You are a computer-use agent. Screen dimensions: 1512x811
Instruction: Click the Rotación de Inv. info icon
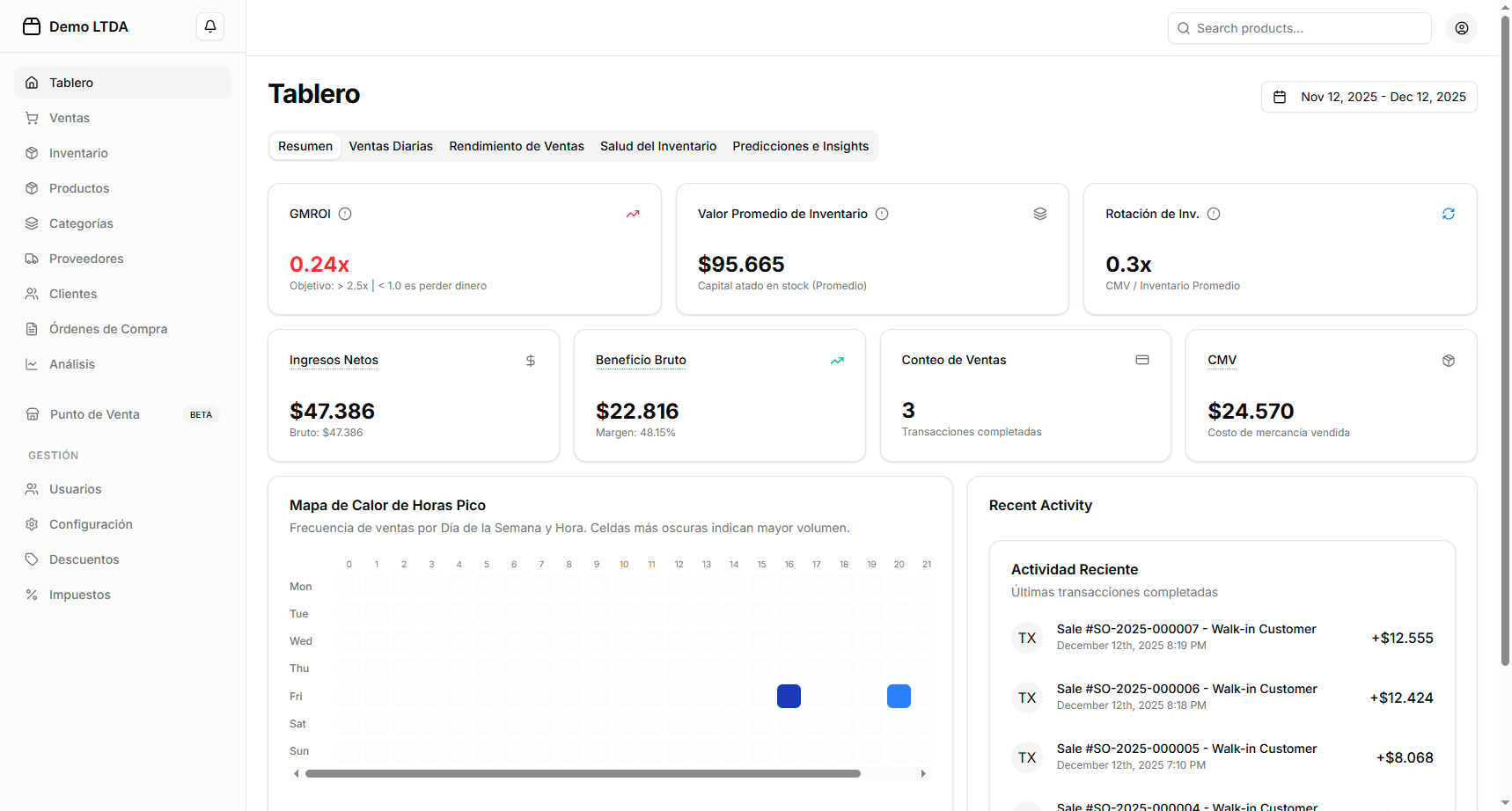1214,214
